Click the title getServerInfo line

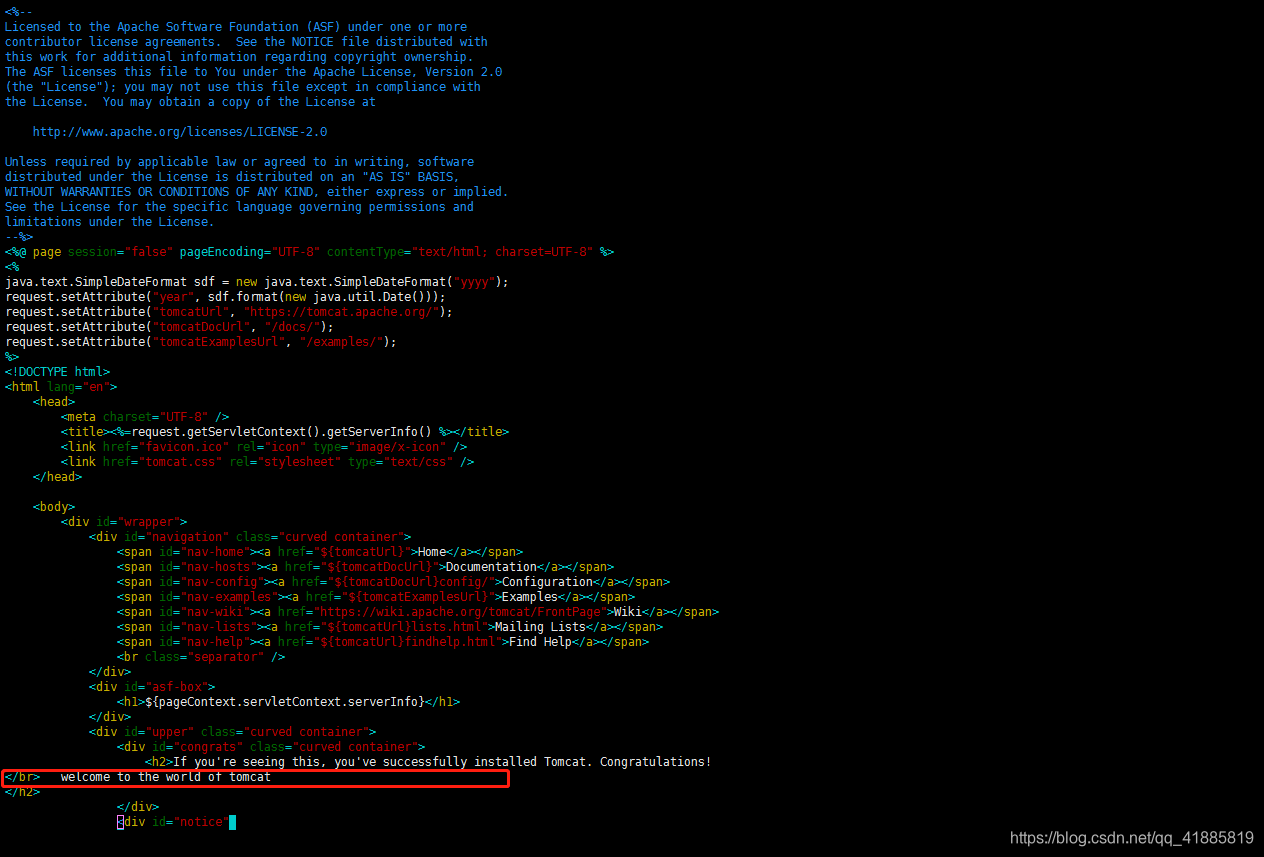click(285, 432)
